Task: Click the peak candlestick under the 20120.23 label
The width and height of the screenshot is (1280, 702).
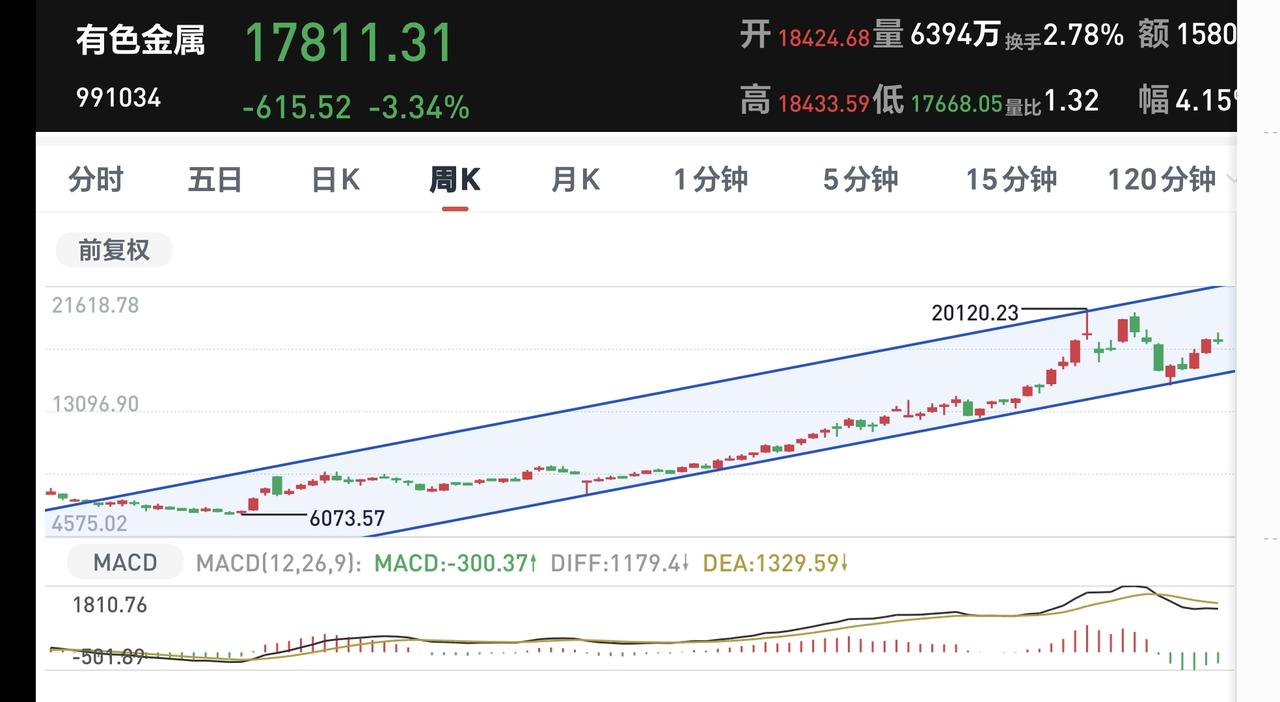Action: 1087,324
